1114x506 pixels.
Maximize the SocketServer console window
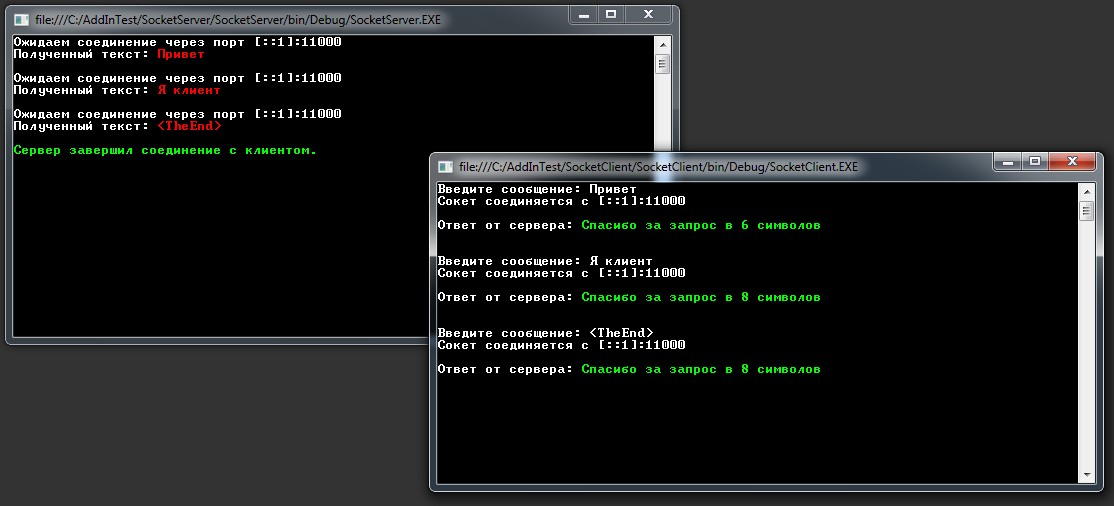[610, 14]
